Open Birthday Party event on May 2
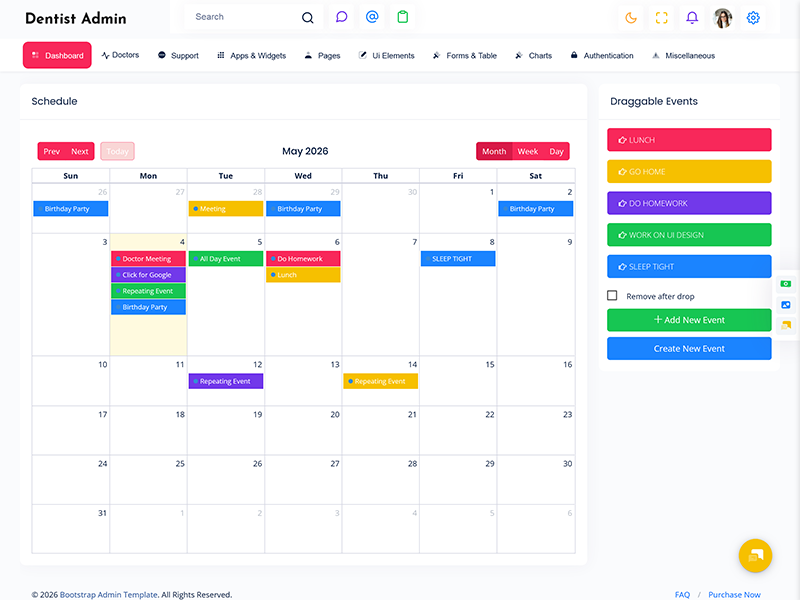The width and height of the screenshot is (800, 600). coord(536,209)
